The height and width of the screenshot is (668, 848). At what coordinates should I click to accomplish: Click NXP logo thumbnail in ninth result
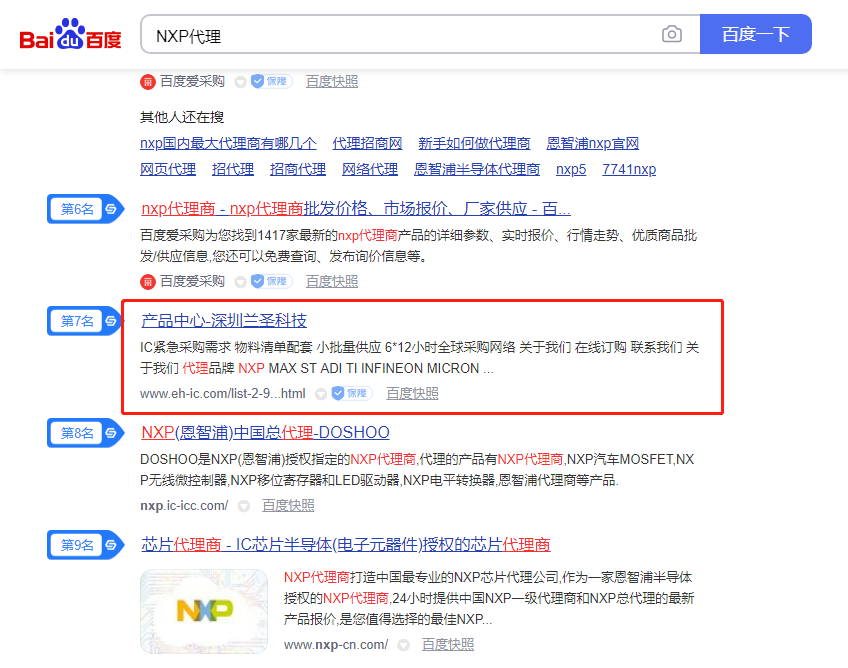point(204,610)
